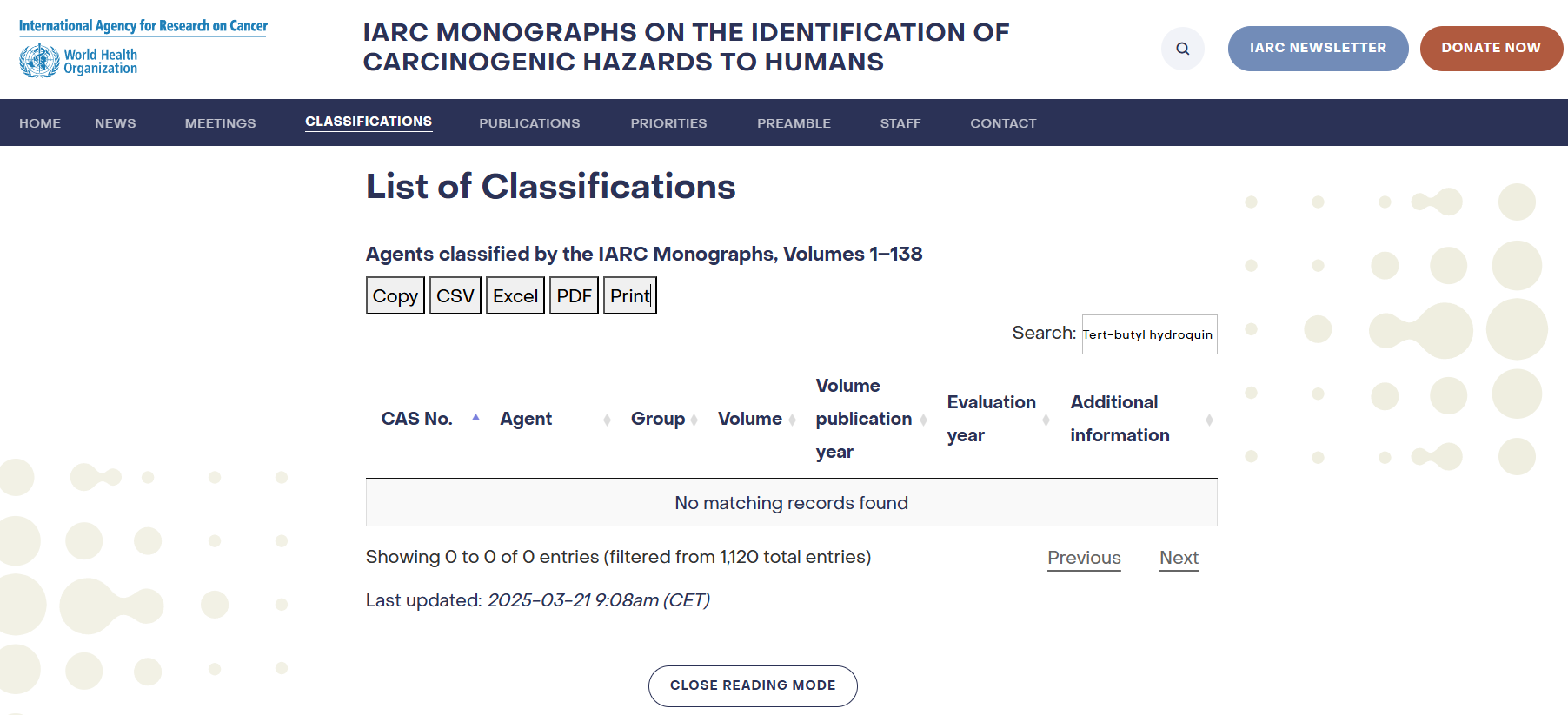Subscribe via IARC Newsletter button
The image size is (1568, 715).
(1318, 48)
